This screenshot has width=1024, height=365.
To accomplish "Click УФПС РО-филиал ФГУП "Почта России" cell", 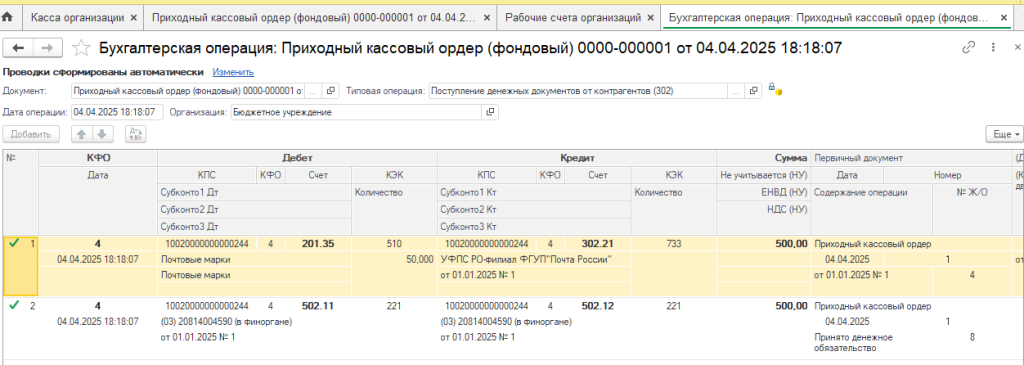I will [534, 259].
